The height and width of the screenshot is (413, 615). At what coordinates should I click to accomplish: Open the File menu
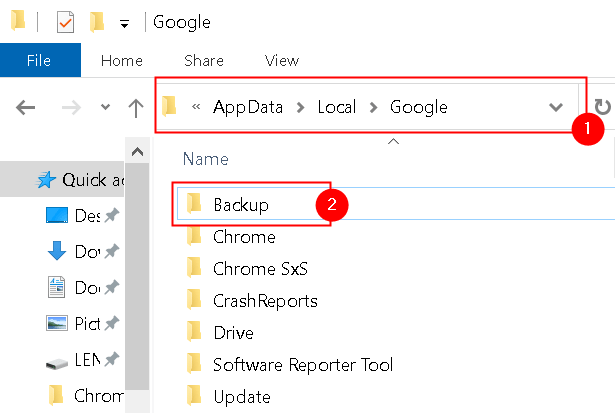[x=39, y=61]
